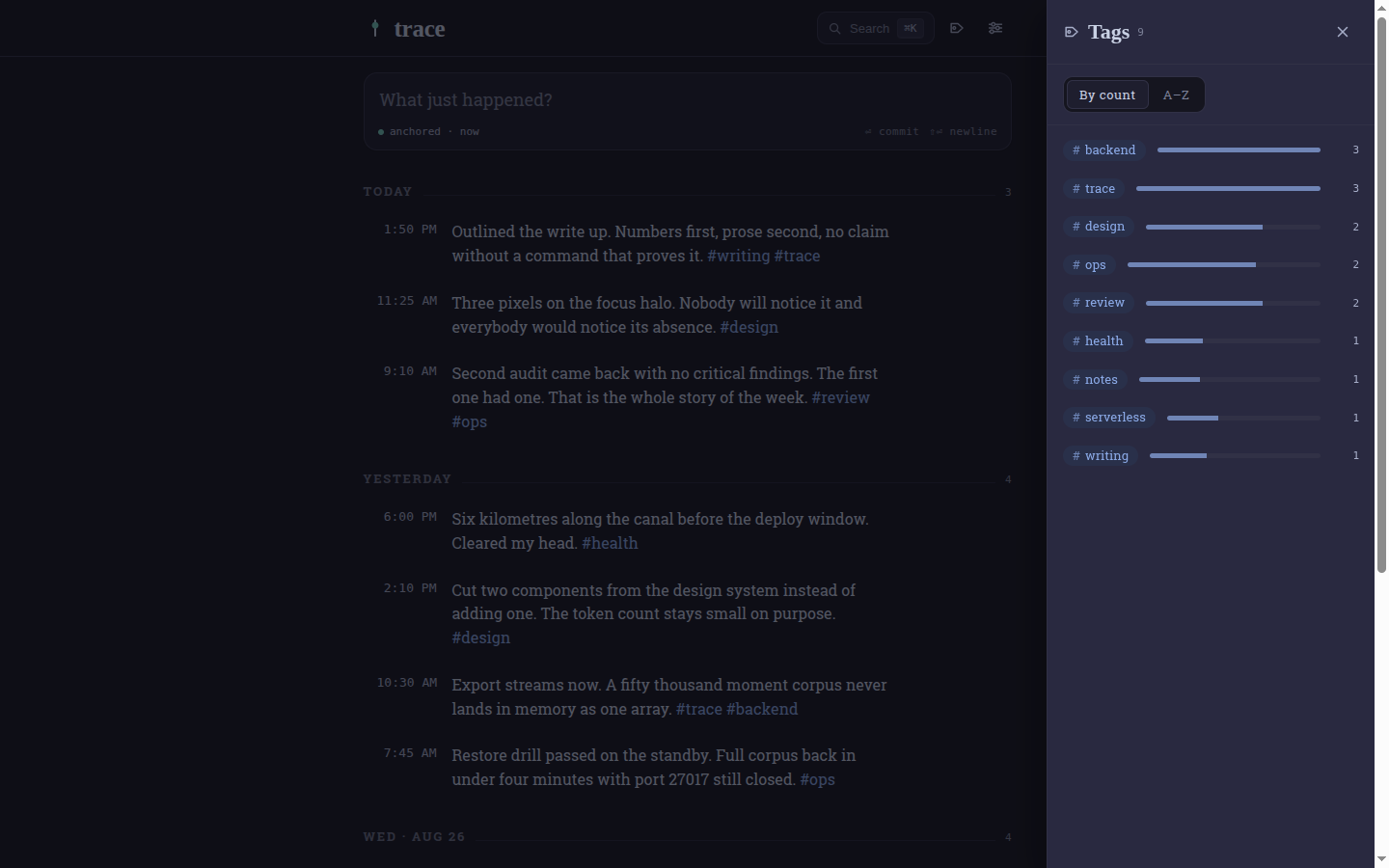Image resolution: width=1389 pixels, height=868 pixels.
Task: Sort tags A–Z
Action: tap(1176, 95)
